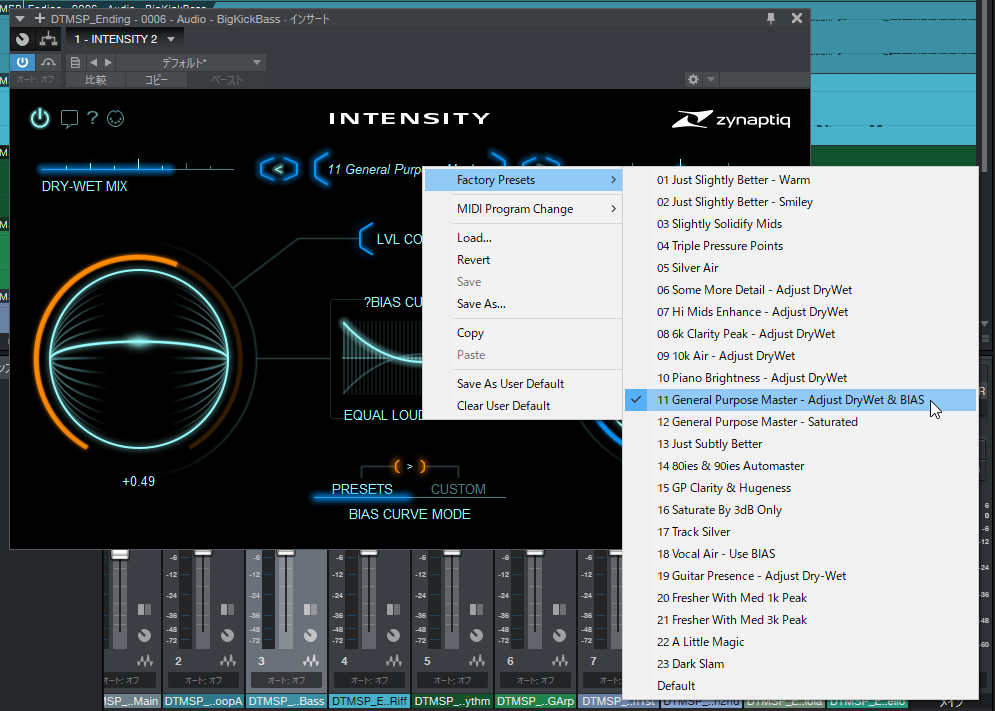
Task: Click previous preset hexagon arrow in INTENSITY
Action: (x=279, y=169)
